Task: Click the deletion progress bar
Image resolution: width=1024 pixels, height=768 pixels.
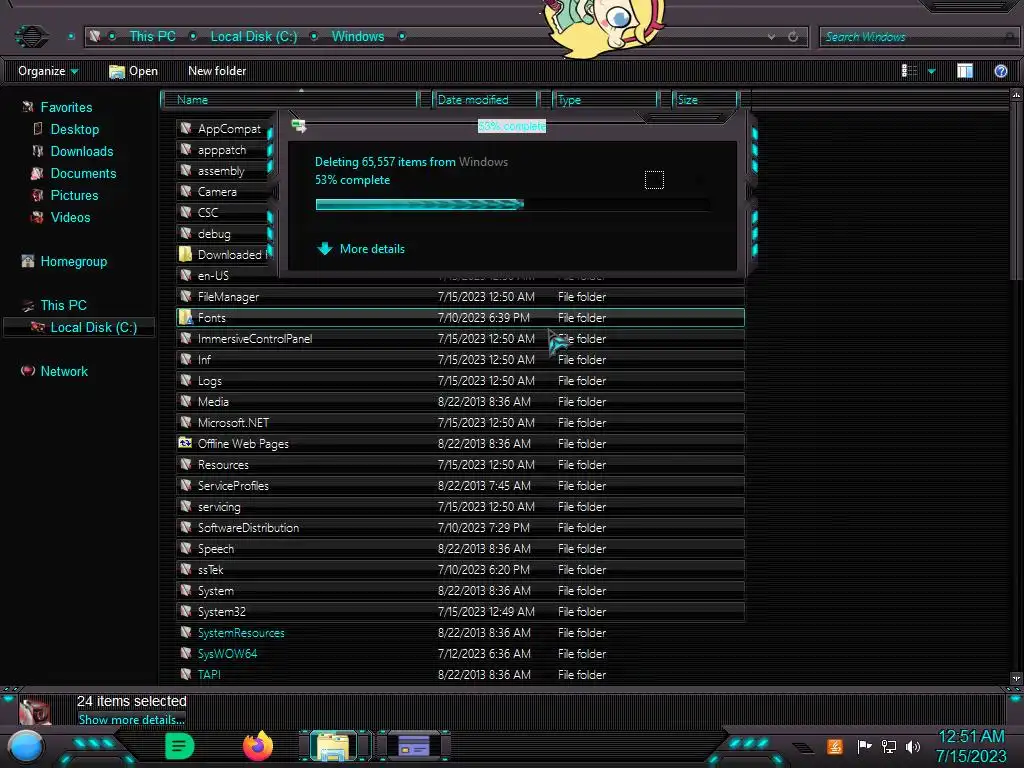Action: 513,204
